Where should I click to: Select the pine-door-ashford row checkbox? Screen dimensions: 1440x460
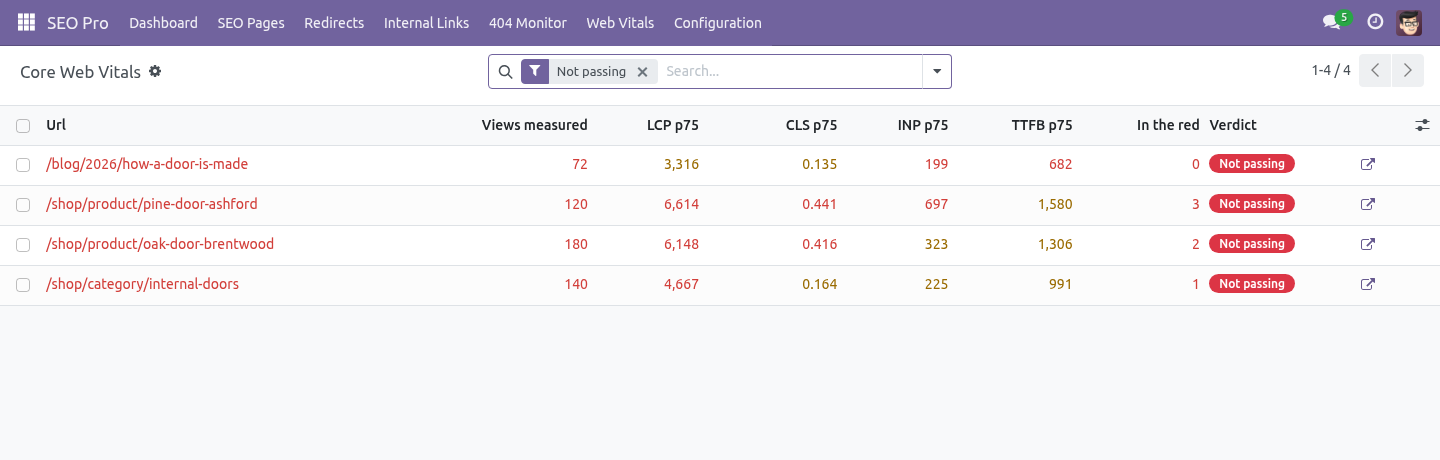pyautogui.click(x=23, y=204)
